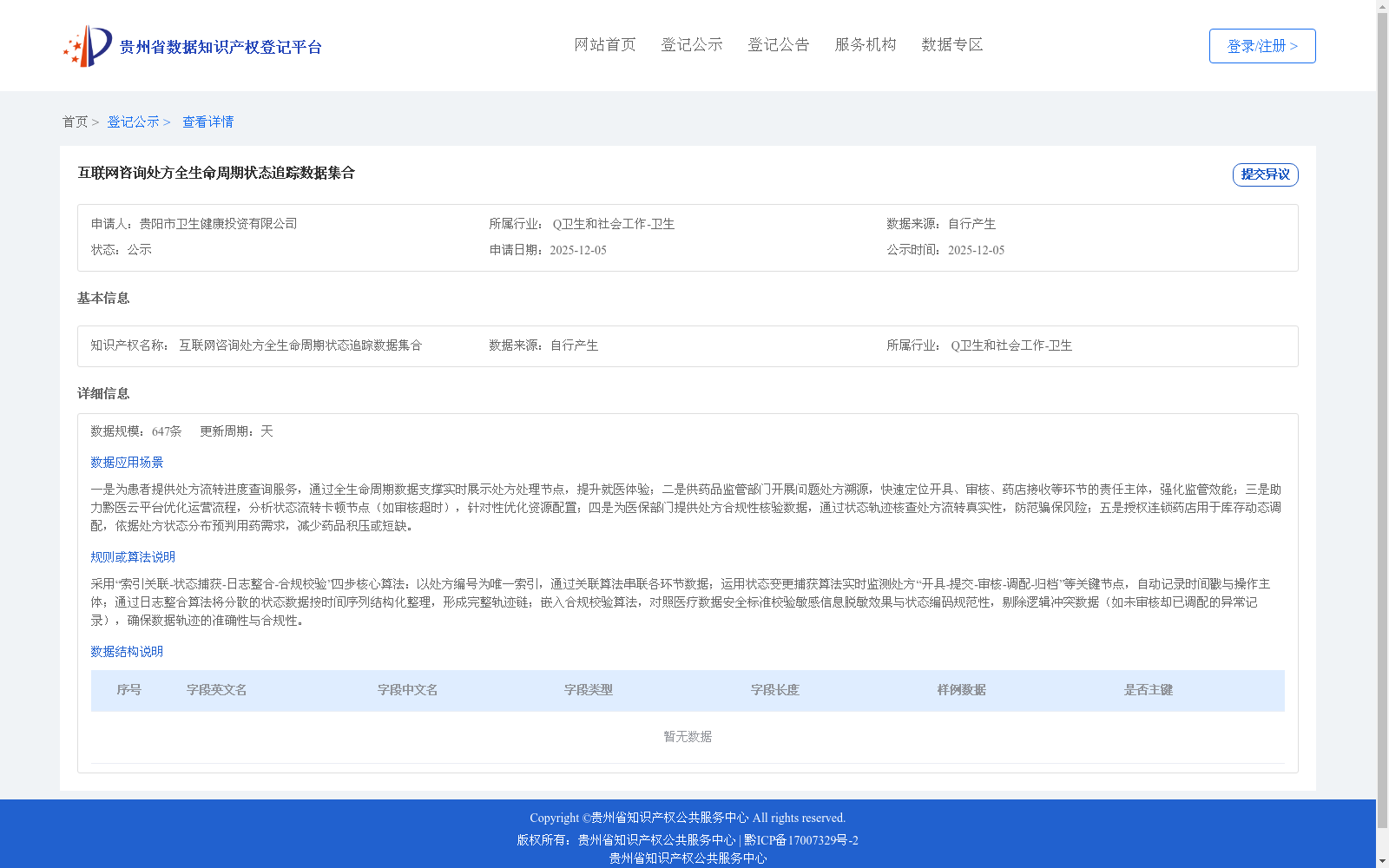The width and height of the screenshot is (1389, 868).
Task: Click the 规则或算法说明 heading
Action: [x=133, y=557]
